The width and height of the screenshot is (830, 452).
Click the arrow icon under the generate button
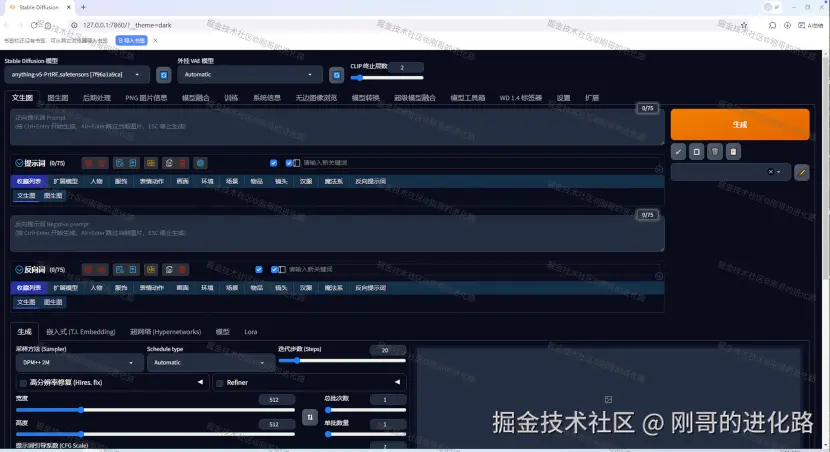[678, 152]
